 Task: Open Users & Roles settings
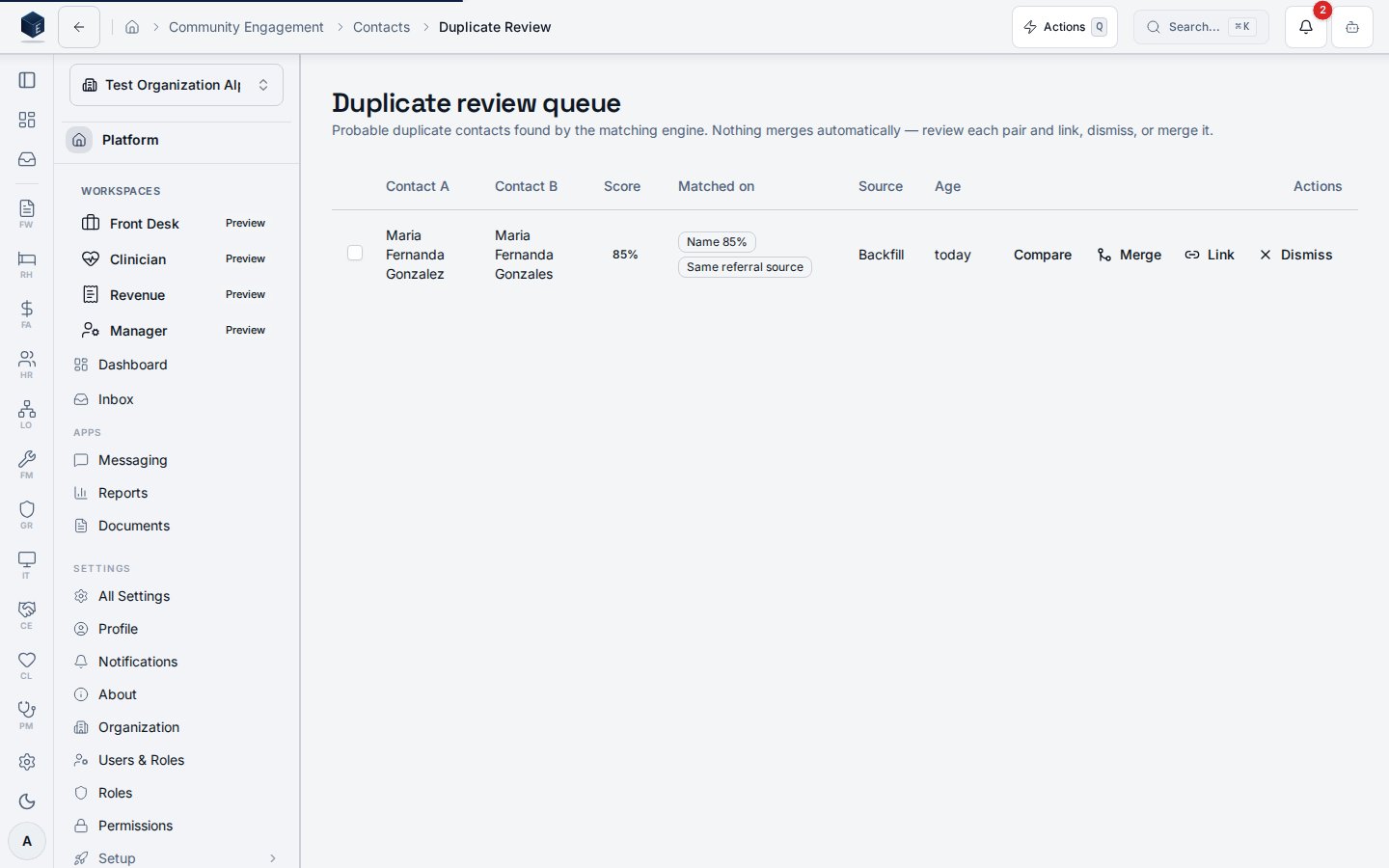[177, 760]
